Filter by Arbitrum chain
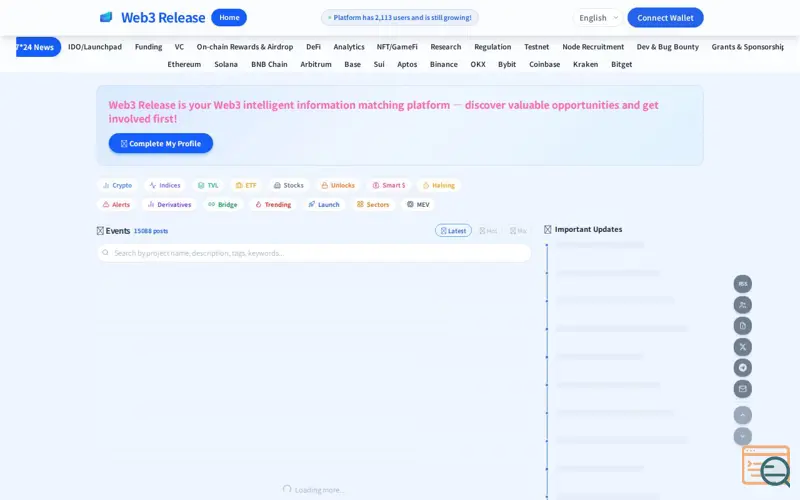The height and width of the screenshot is (500, 800). (x=316, y=64)
